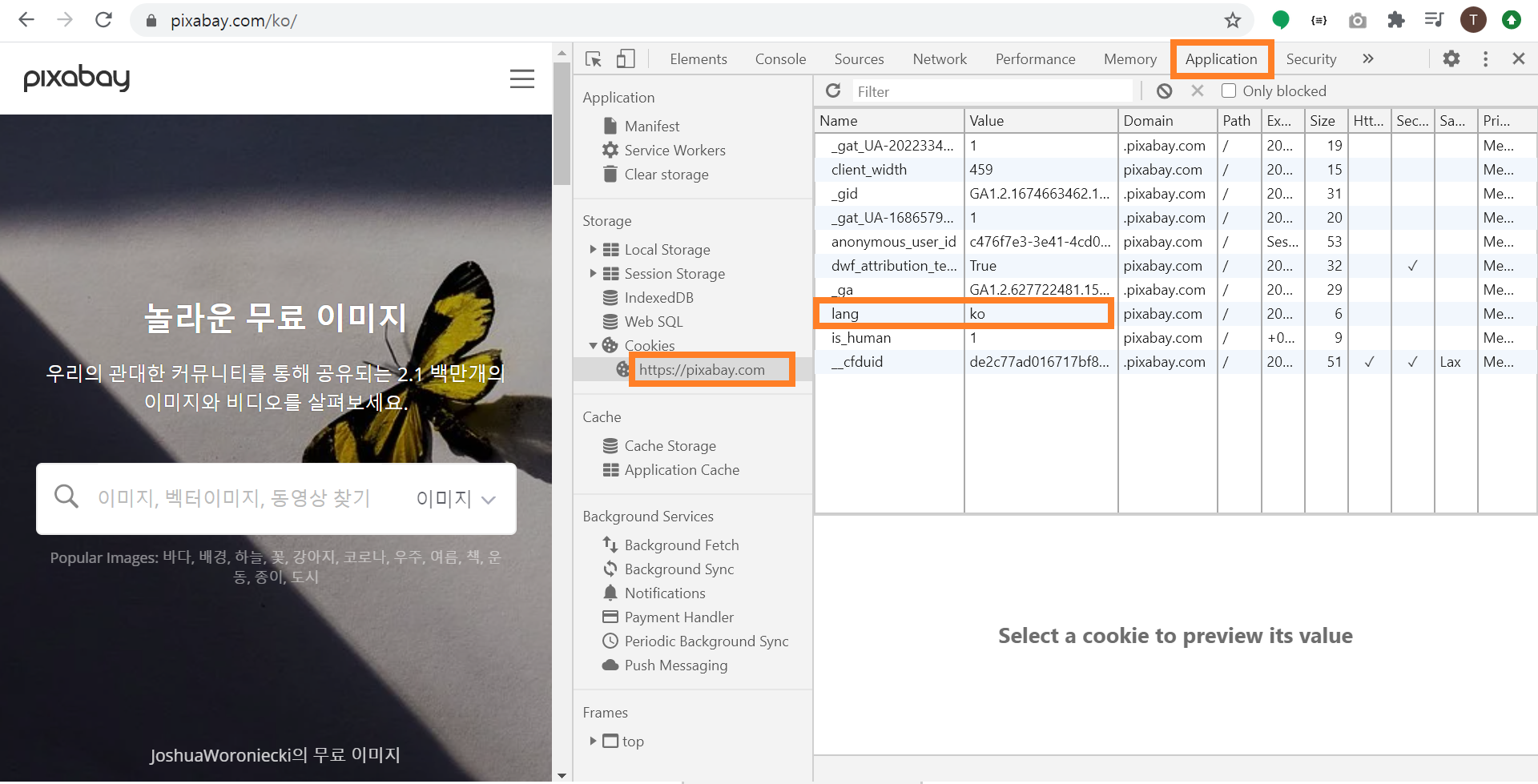1538x784 pixels.
Task: Open DevTools settings gear
Action: coord(1451,58)
